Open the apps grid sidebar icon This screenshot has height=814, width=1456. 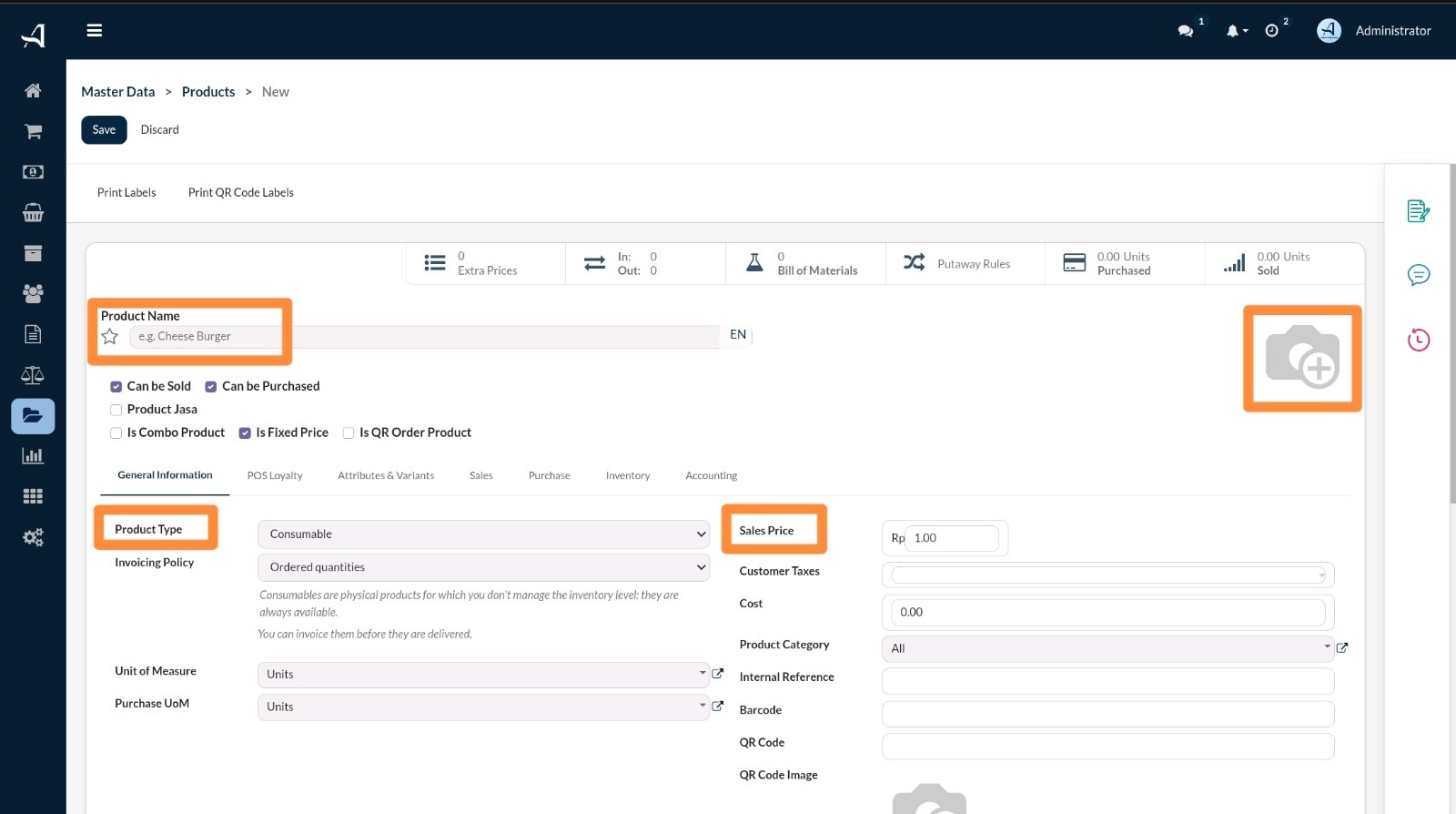coord(33,496)
